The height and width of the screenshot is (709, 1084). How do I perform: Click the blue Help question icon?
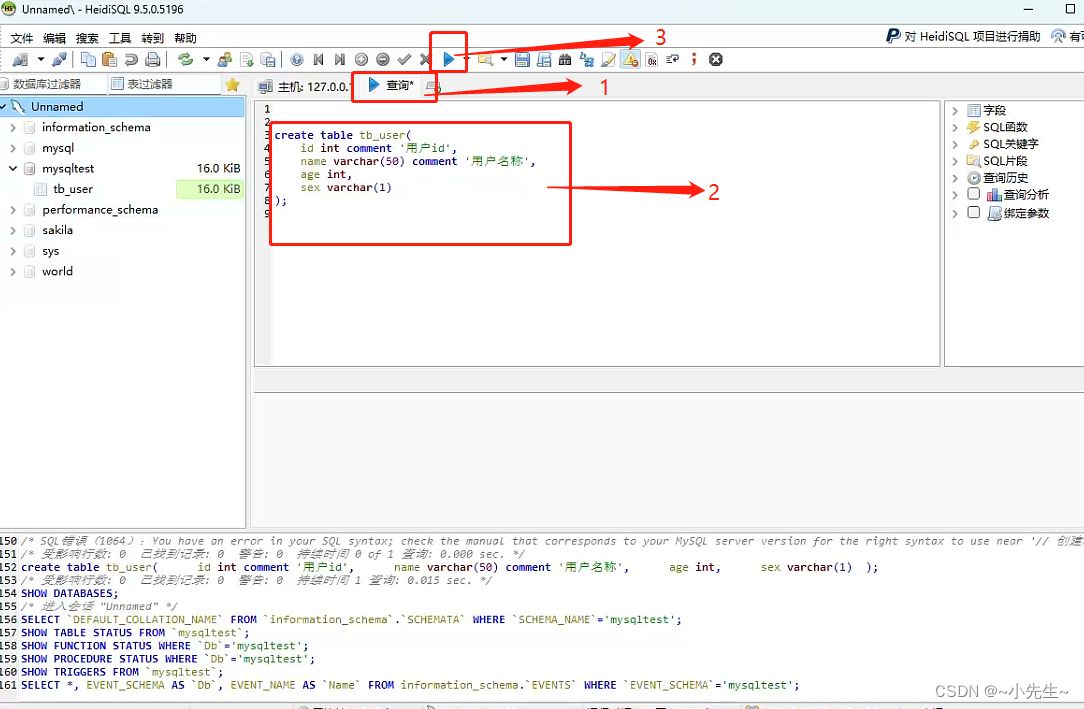pyautogui.click(x=297, y=60)
